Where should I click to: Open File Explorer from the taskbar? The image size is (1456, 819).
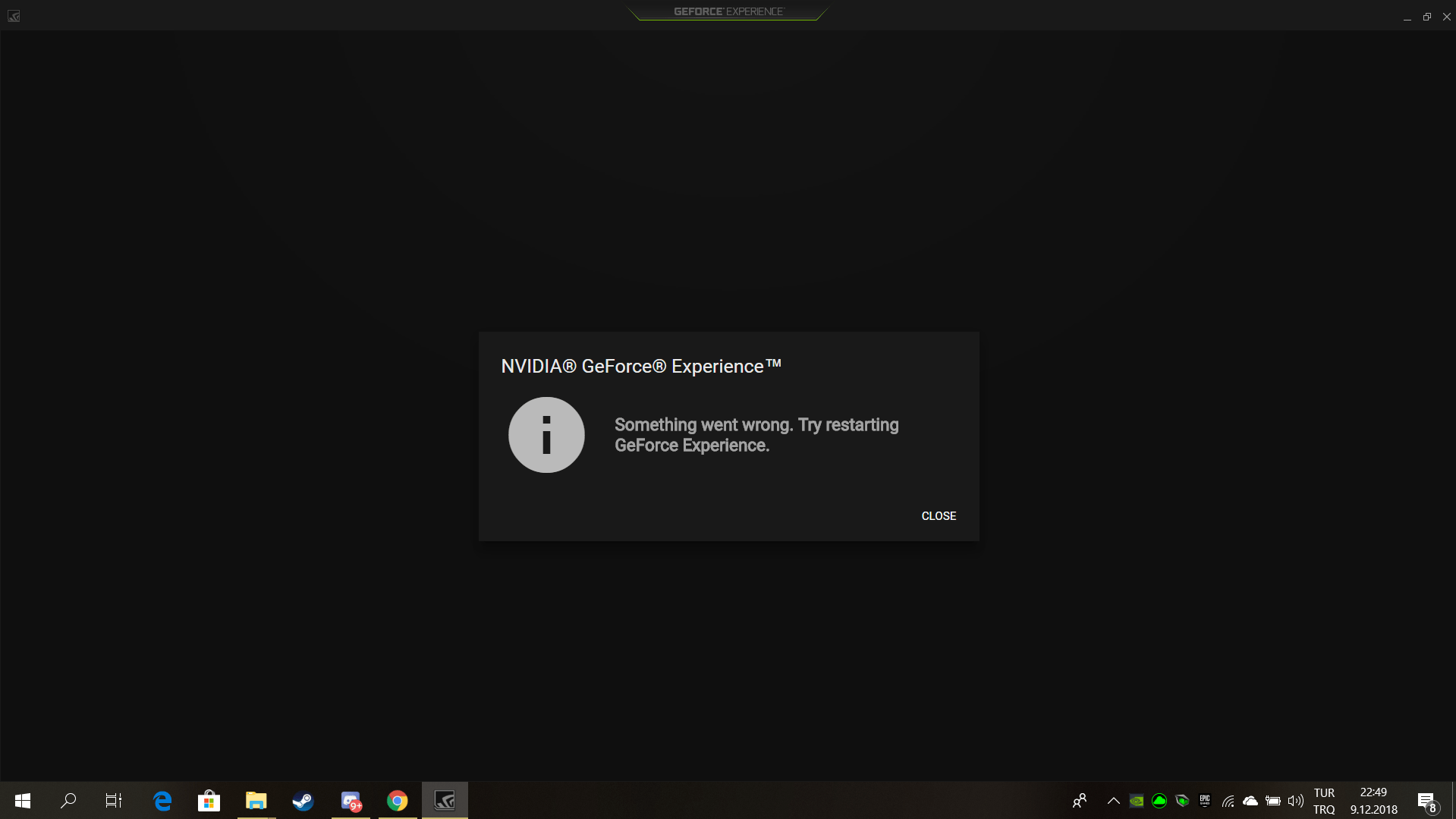[x=256, y=801]
